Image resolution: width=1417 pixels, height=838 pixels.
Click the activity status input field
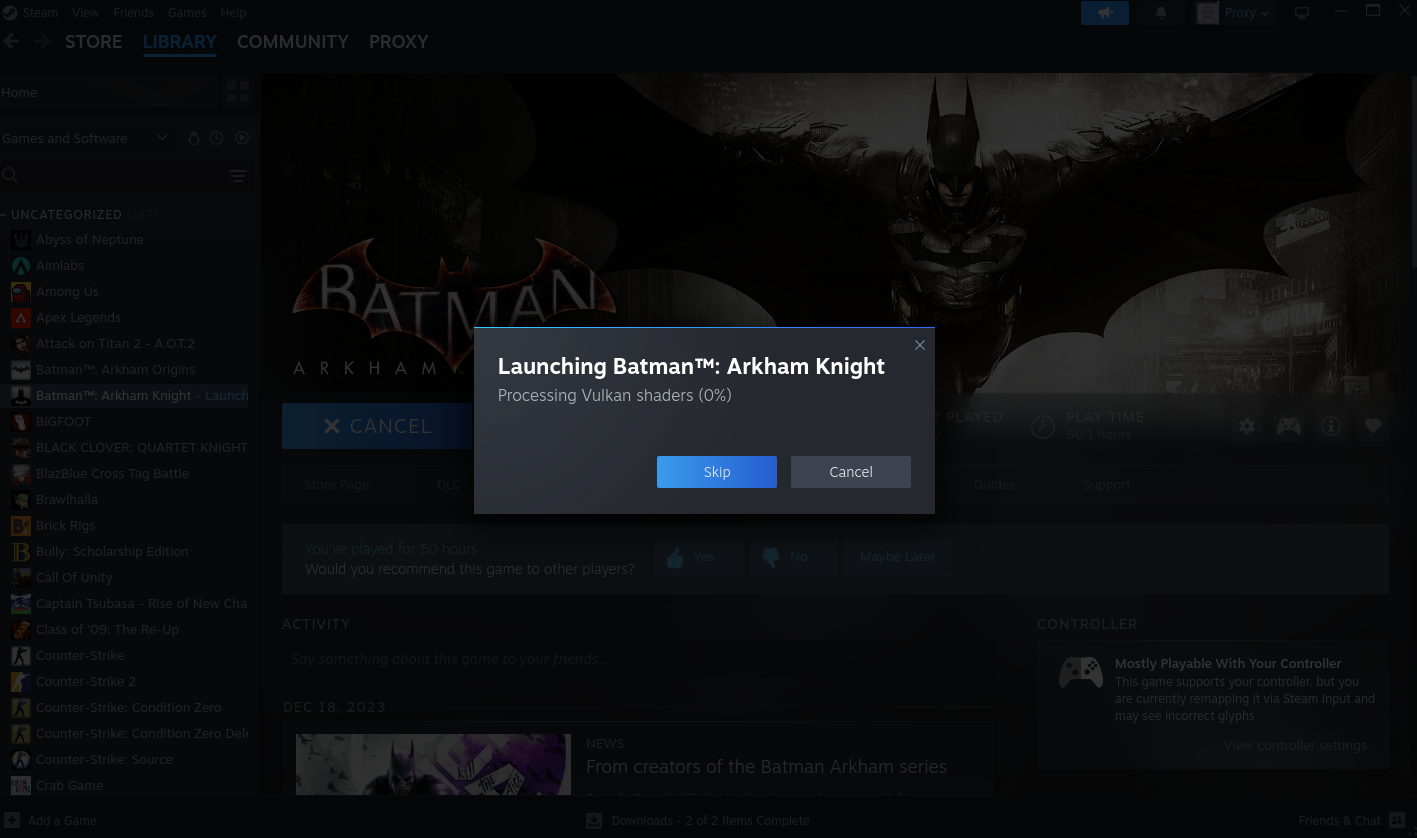(638, 659)
